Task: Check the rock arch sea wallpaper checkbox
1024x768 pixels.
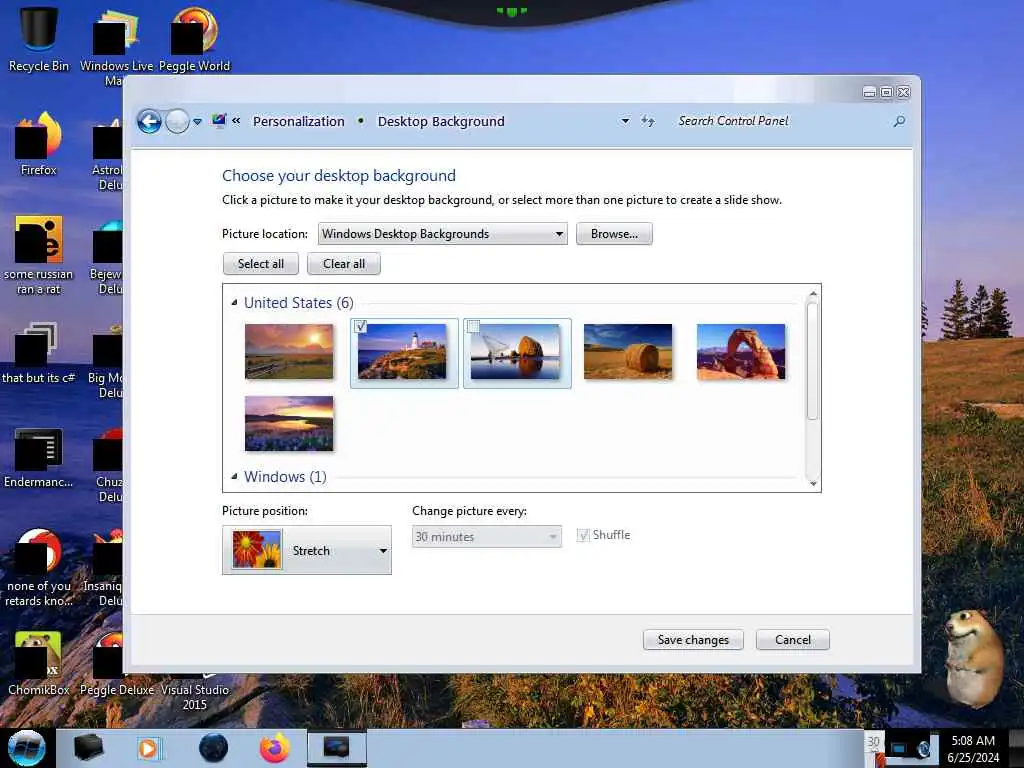Action: pos(473,327)
